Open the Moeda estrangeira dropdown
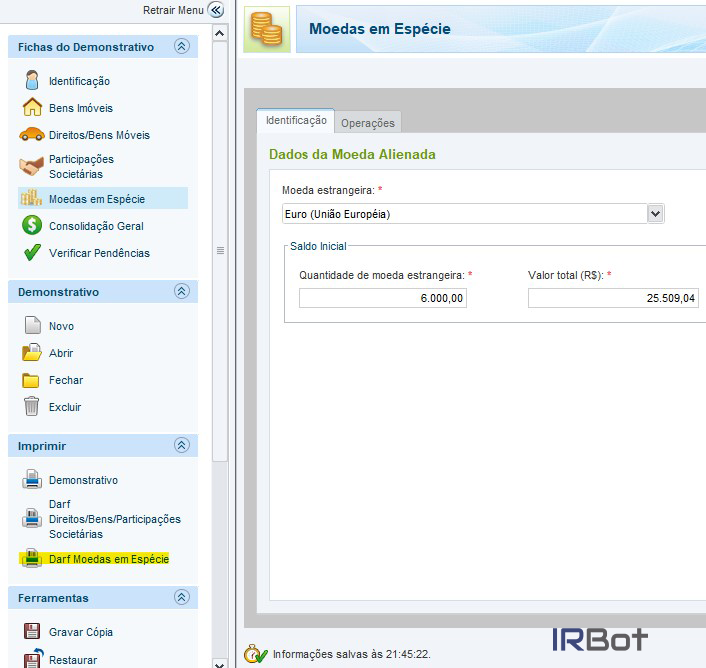Image resolution: width=706 pixels, height=668 pixels. coord(655,214)
